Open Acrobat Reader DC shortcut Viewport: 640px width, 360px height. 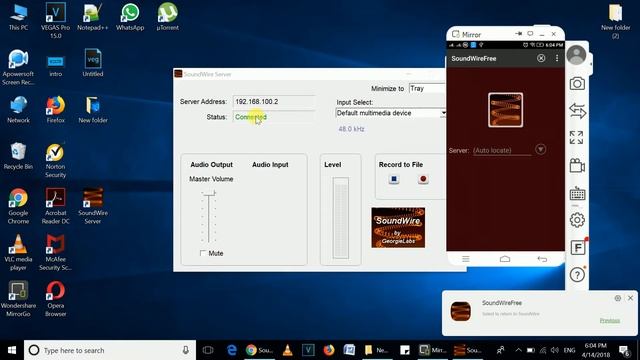pyautogui.click(x=56, y=207)
